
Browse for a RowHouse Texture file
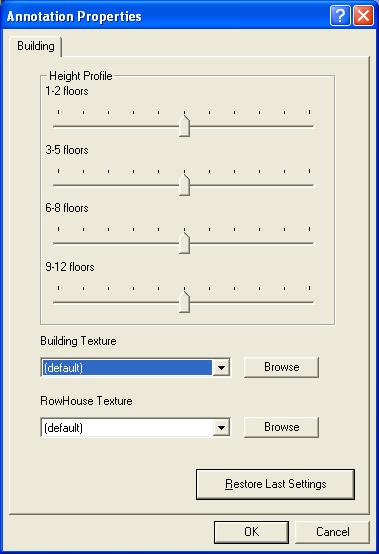(x=282, y=427)
